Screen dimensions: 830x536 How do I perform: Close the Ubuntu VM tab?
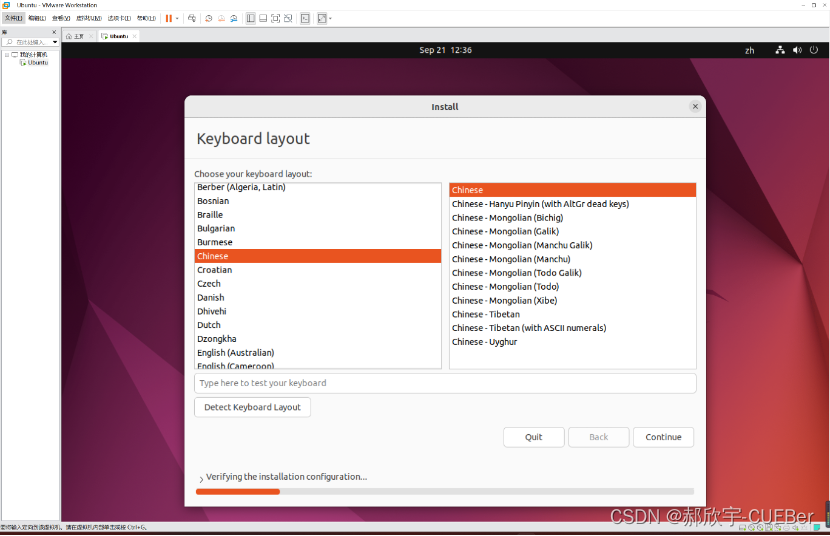pos(134,37)
